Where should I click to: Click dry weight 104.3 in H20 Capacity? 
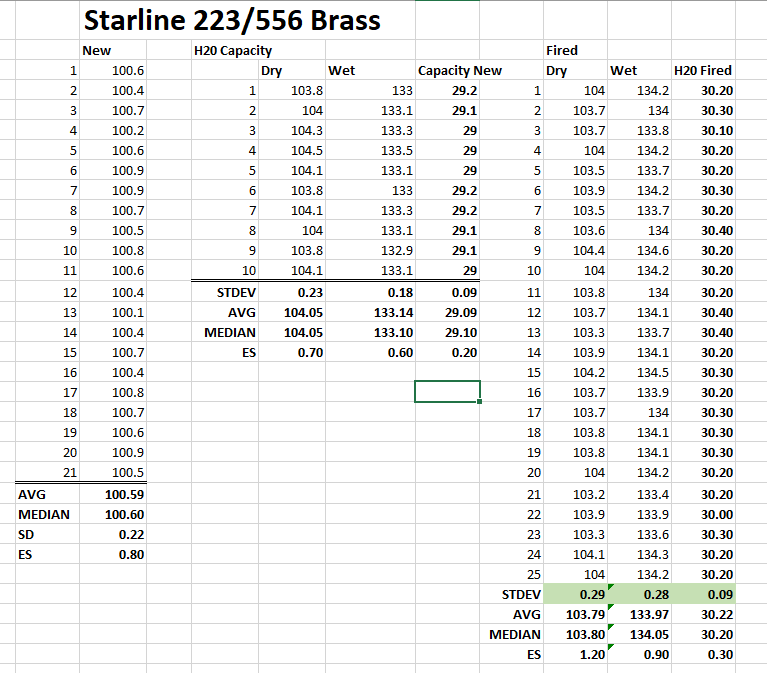[292, 131]
